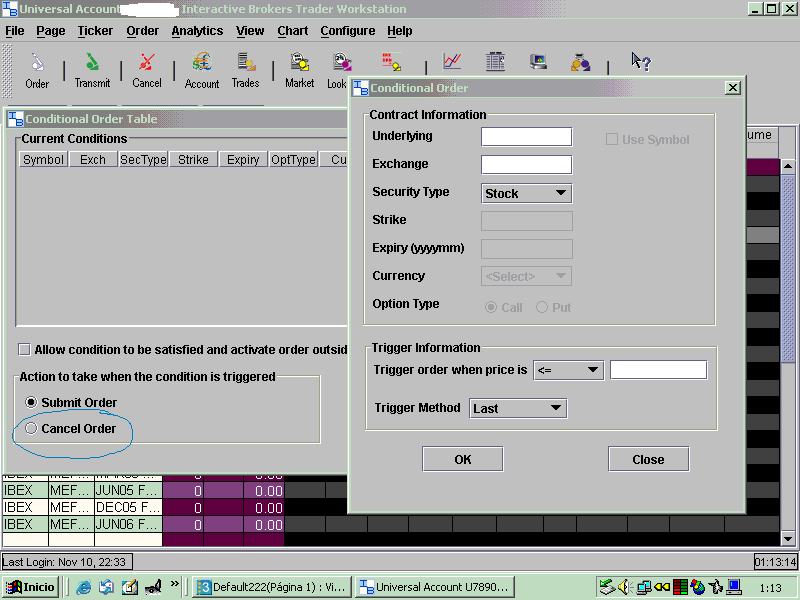Open the Page menu

click(51, 31)
